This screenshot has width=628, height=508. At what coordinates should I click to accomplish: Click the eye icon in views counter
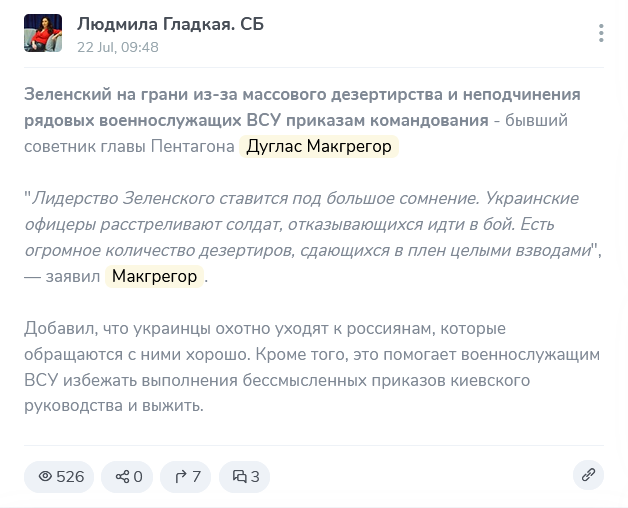(x=44, y=477)
